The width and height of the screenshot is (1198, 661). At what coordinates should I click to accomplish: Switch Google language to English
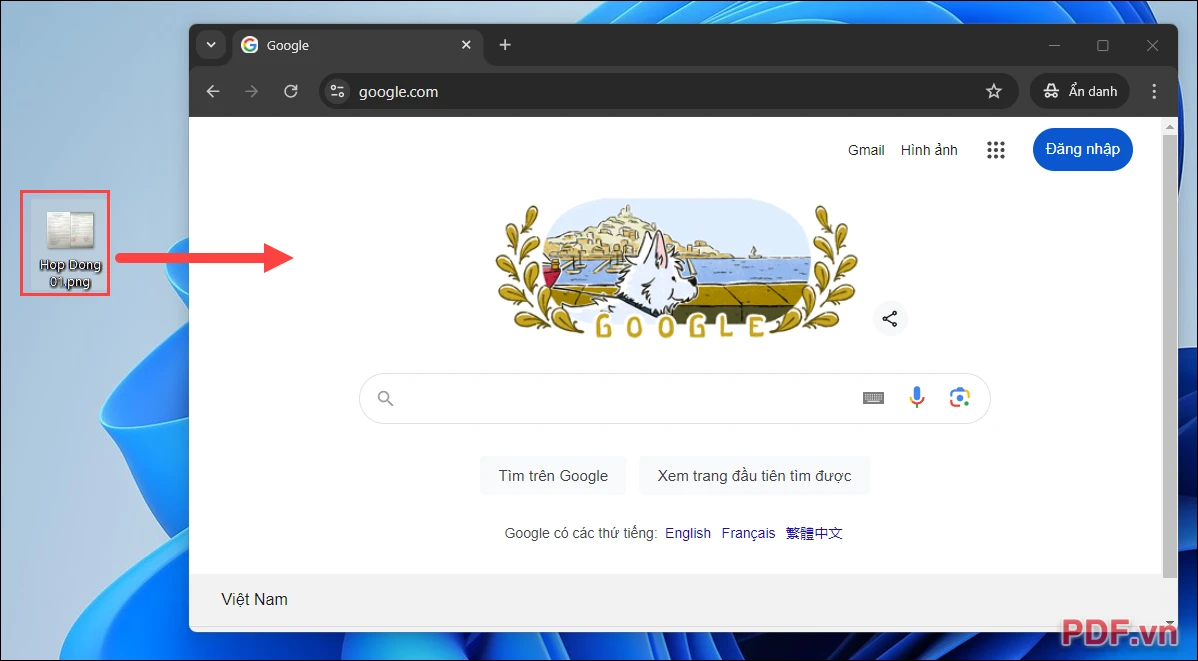688,533
